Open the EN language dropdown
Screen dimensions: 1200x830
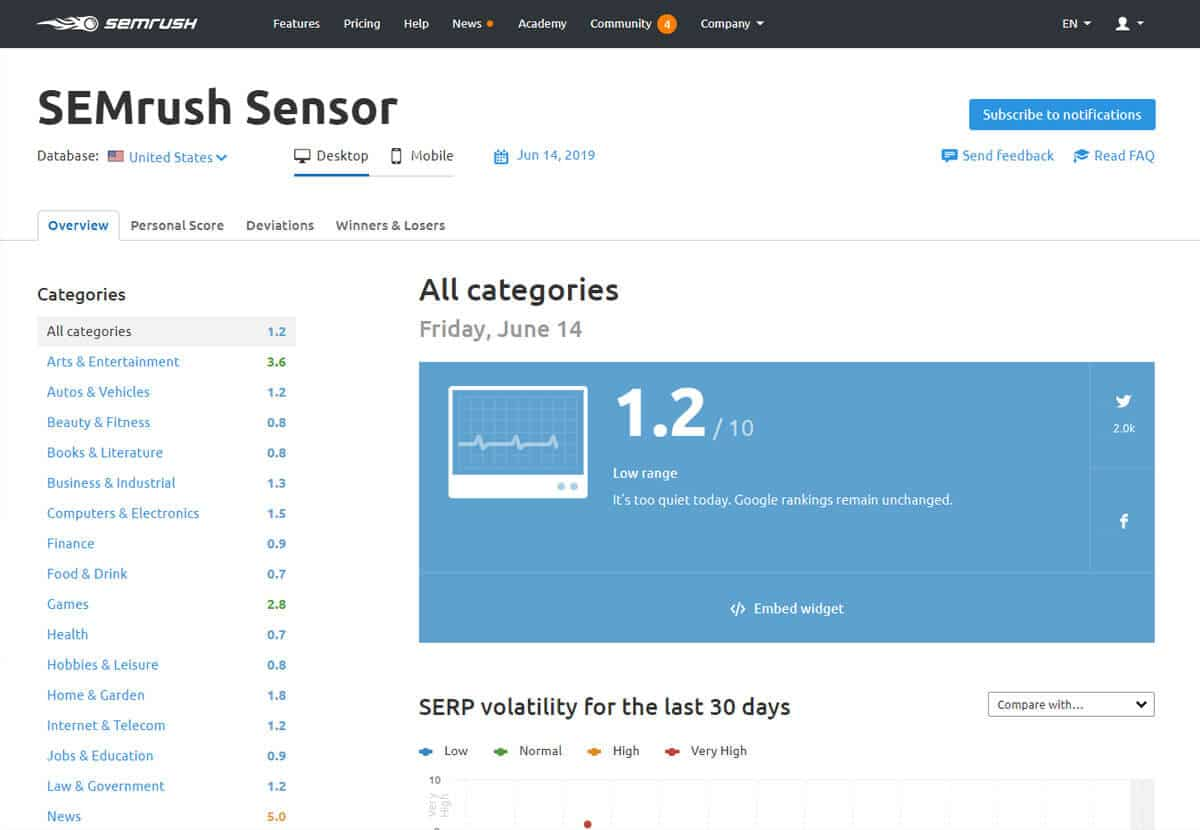point(1077,23)
